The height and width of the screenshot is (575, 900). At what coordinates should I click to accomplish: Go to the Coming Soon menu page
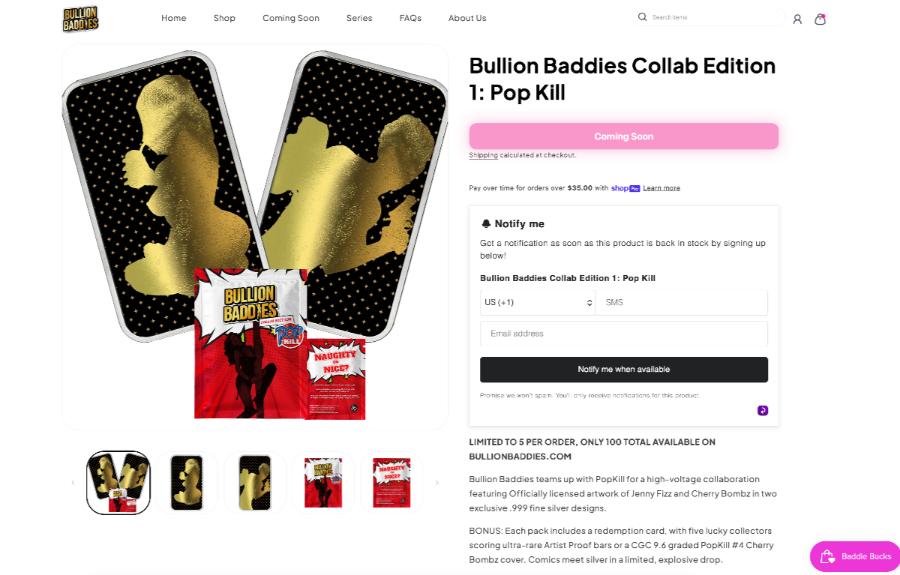coord(291,18)
